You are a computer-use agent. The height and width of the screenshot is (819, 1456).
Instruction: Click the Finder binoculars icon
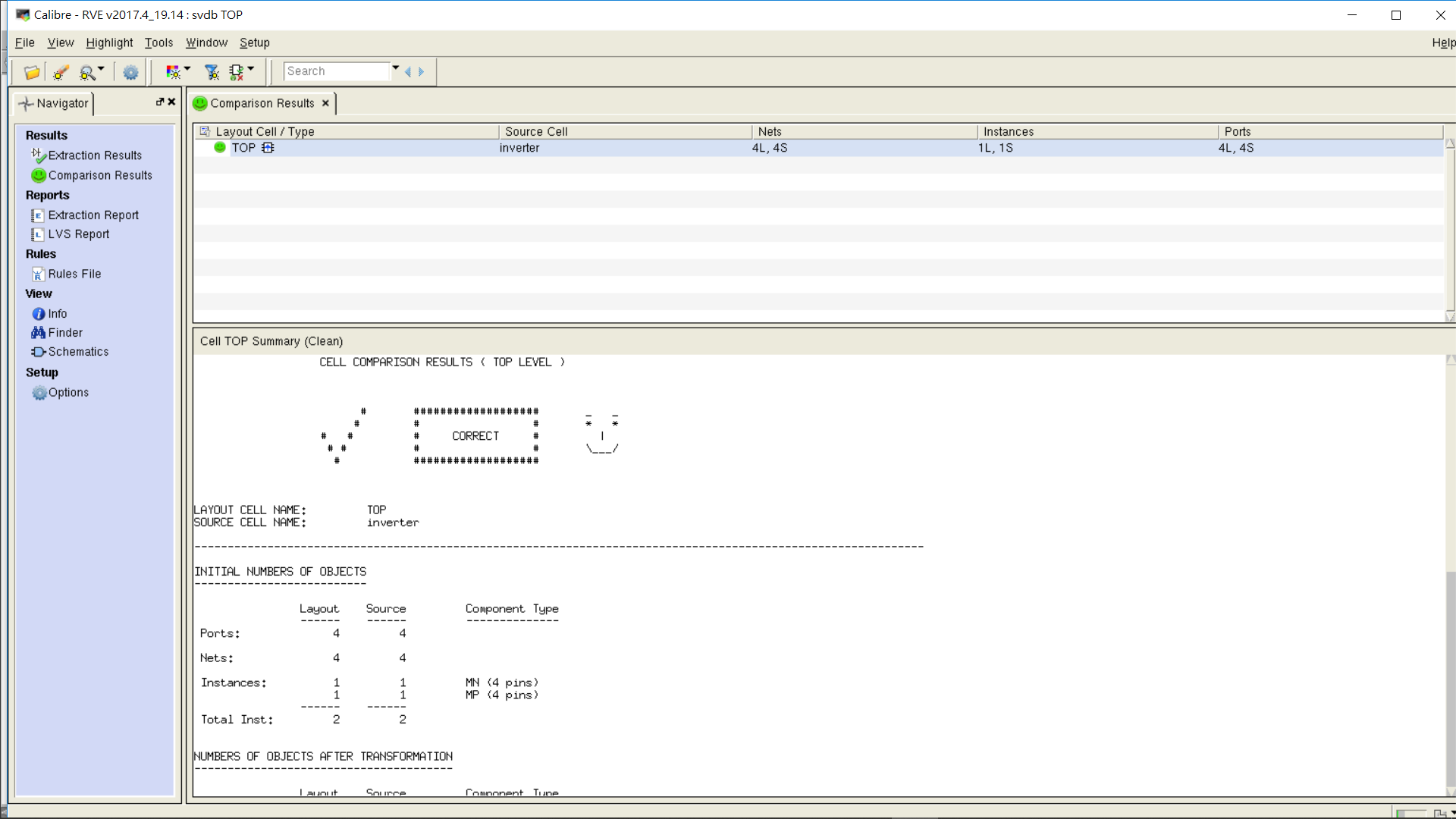click(39, 333)
